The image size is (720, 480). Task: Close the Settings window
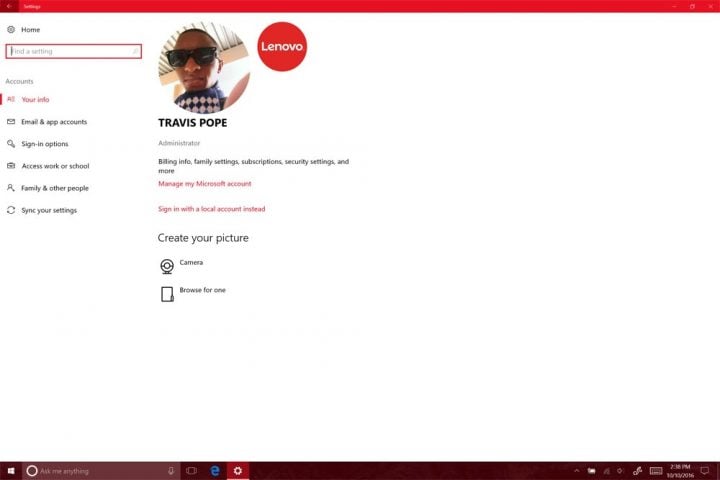[710, 6]
